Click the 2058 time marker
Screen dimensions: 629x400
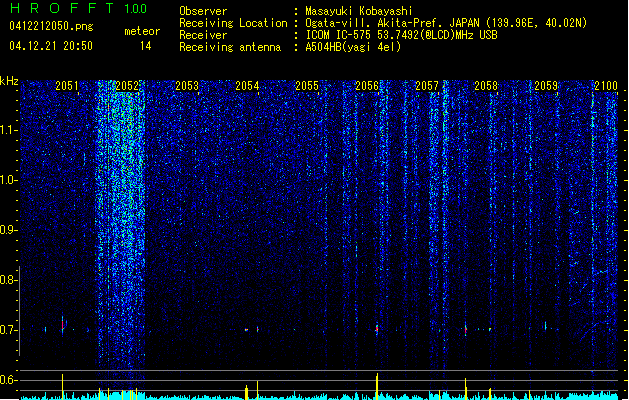[x=486, y=86]
